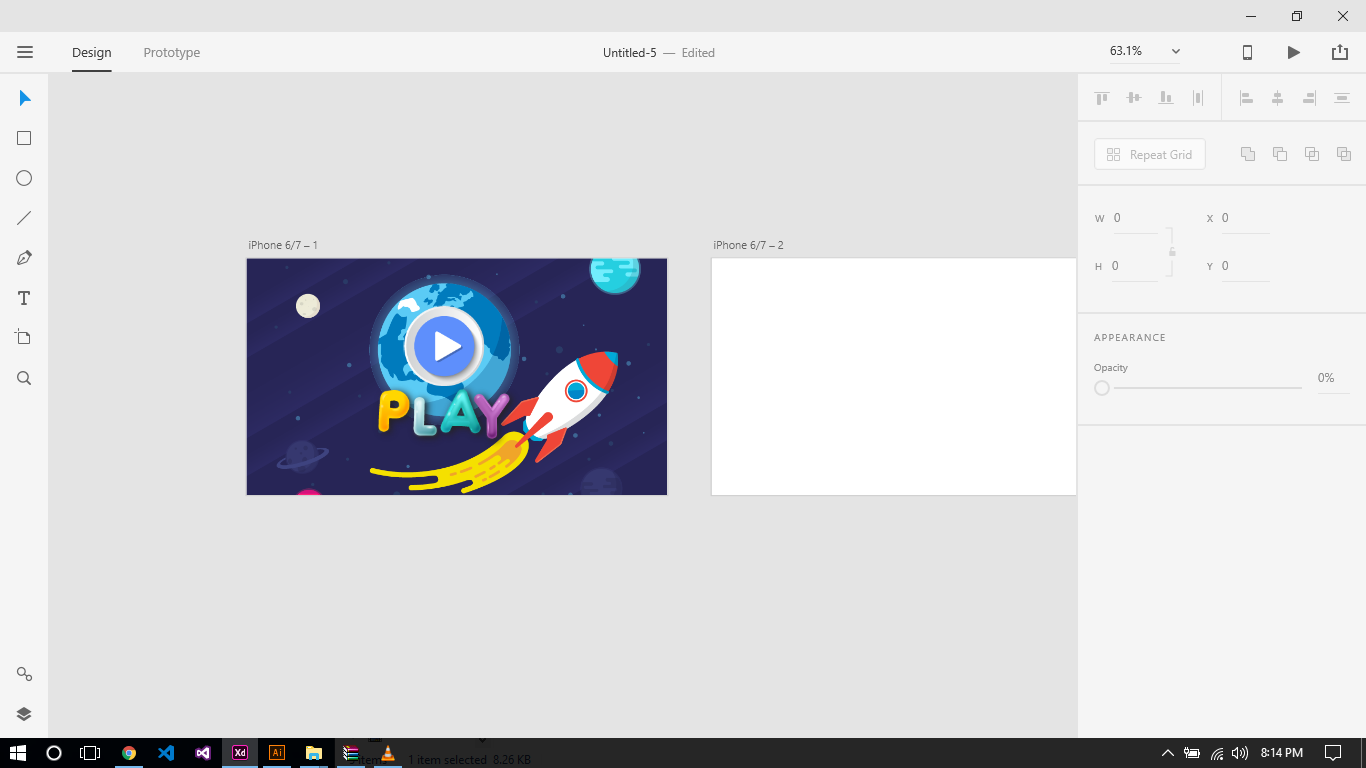Switch to the Prototype tab
1366x768 pixels.
pos(171,53)
